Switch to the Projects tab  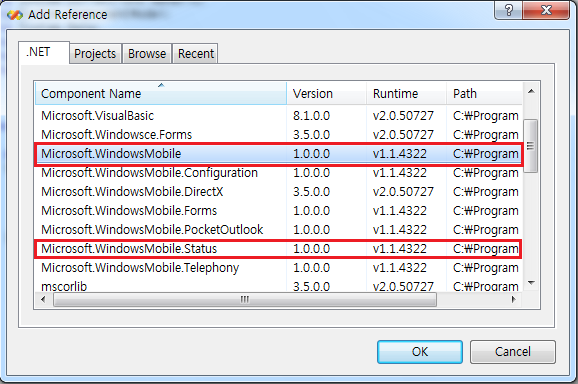[95, 54]
